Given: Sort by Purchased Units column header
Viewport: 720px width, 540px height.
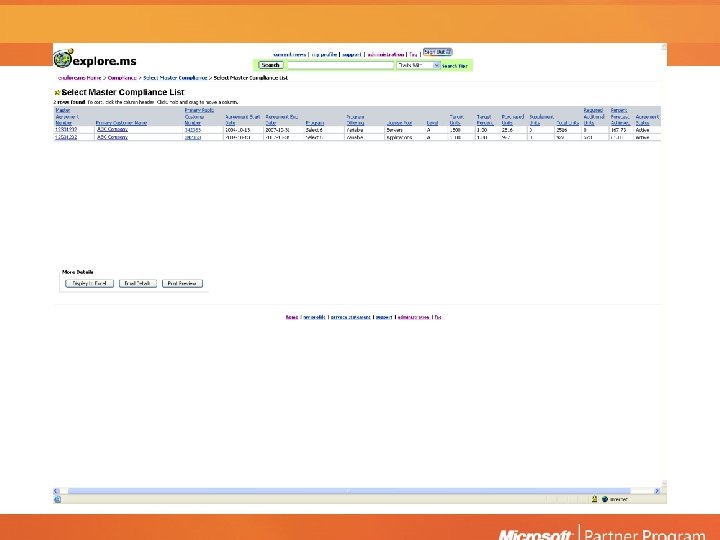Looking at the screenshot, I should coord(512,120).
